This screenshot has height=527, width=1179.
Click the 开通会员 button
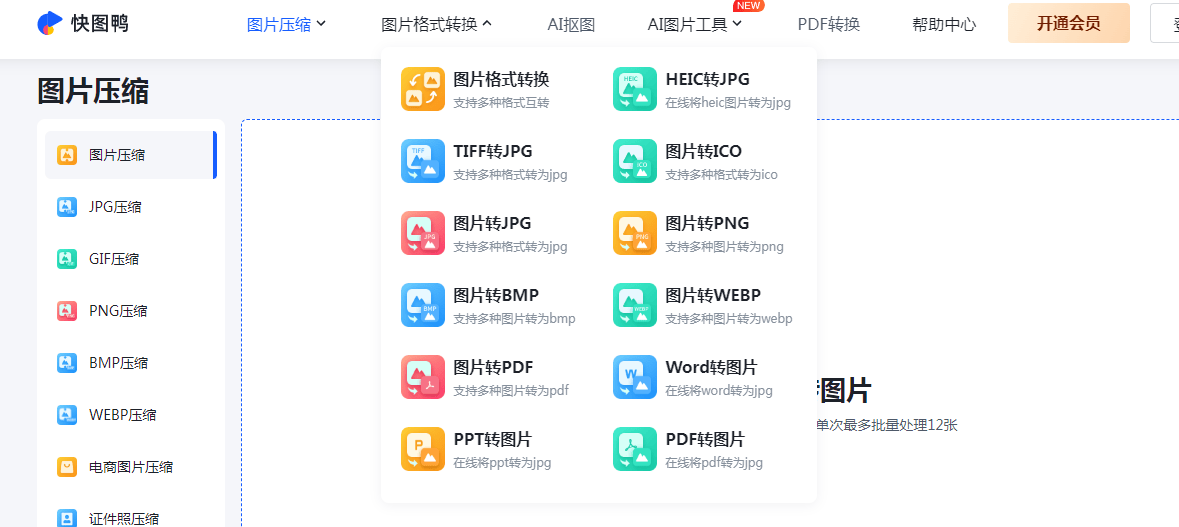tap(1068, 23)
